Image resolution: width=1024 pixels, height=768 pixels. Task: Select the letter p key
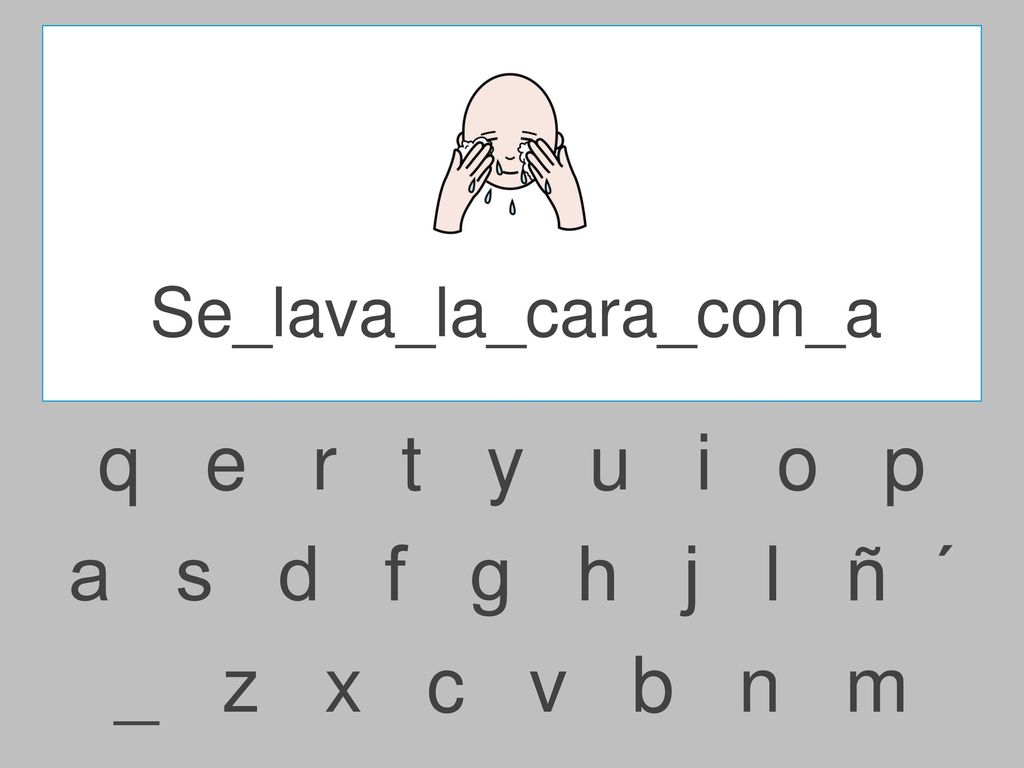click(x=904, y=475)
